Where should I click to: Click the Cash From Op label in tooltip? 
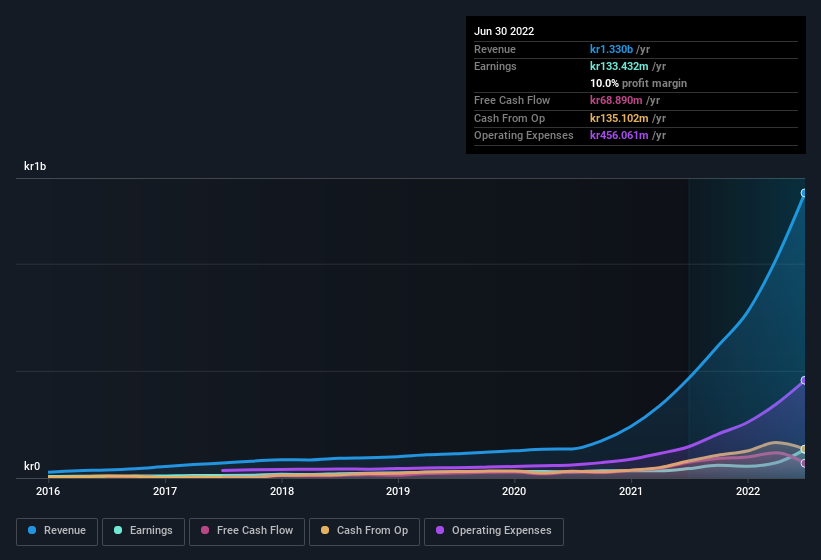(509, 118)
